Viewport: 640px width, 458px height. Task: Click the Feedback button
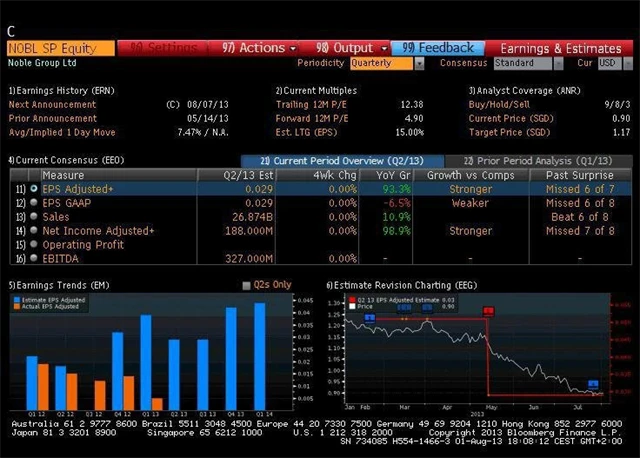438,48
